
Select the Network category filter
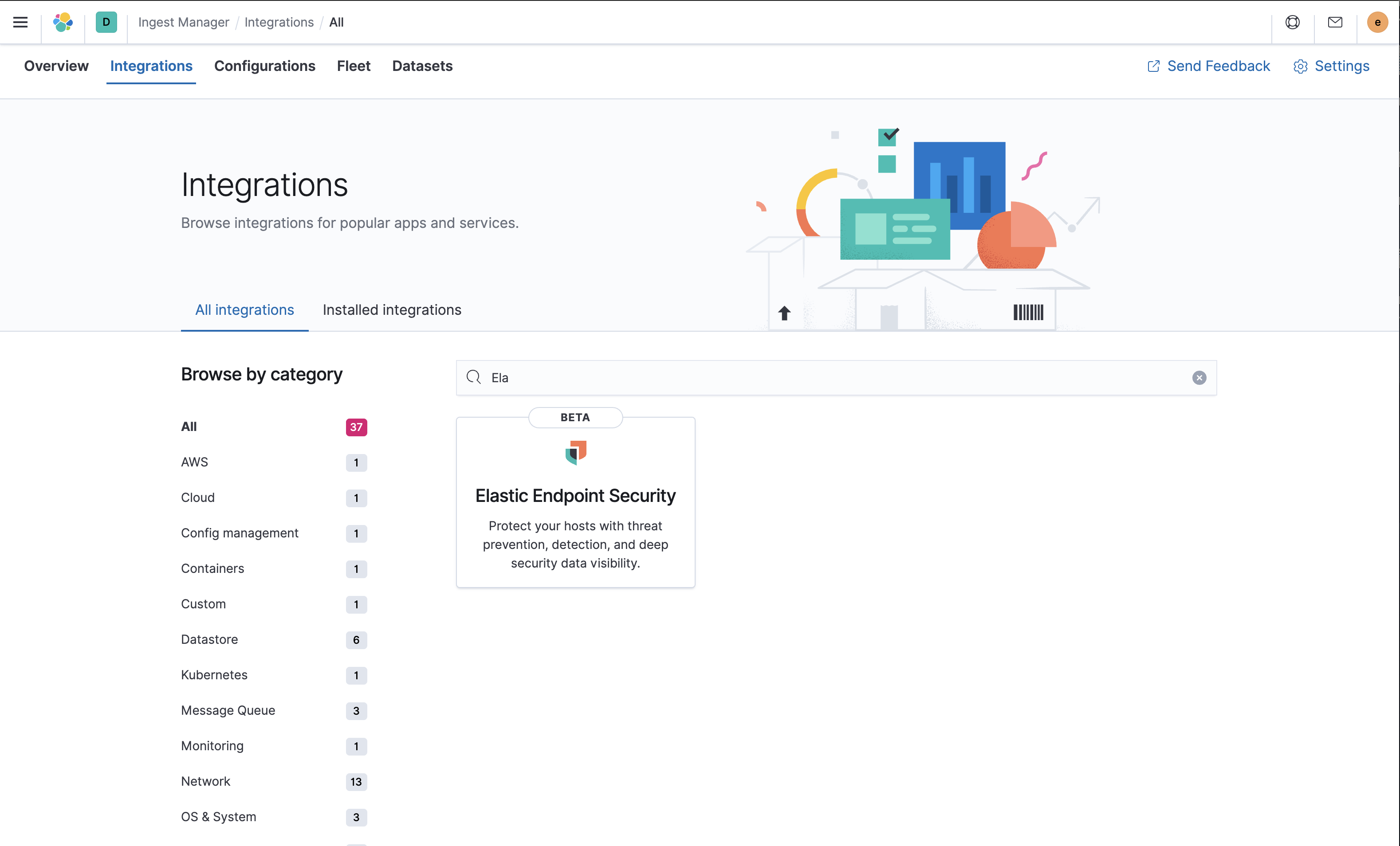[206, 781]
